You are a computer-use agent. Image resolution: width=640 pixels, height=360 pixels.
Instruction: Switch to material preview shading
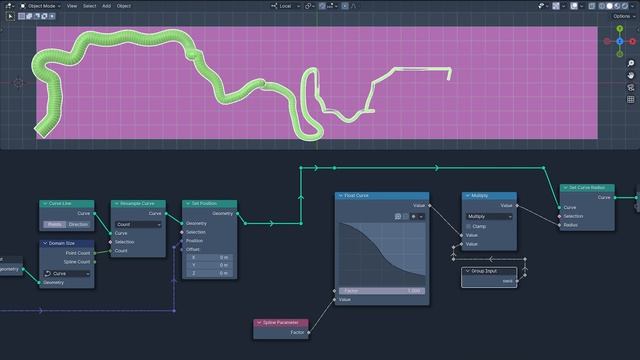click(x=617, y=6)
